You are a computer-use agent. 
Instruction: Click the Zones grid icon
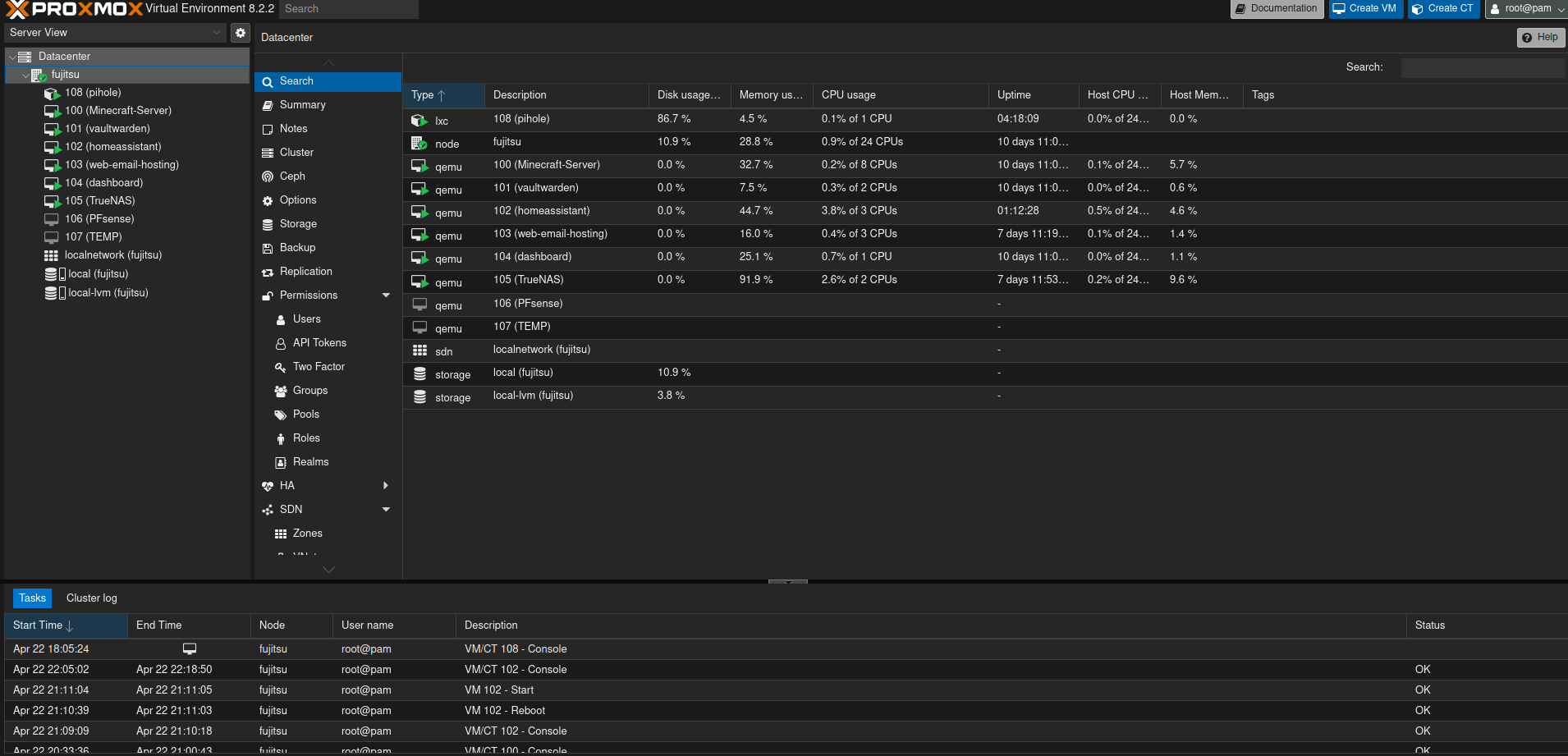[x=281, y=534]
